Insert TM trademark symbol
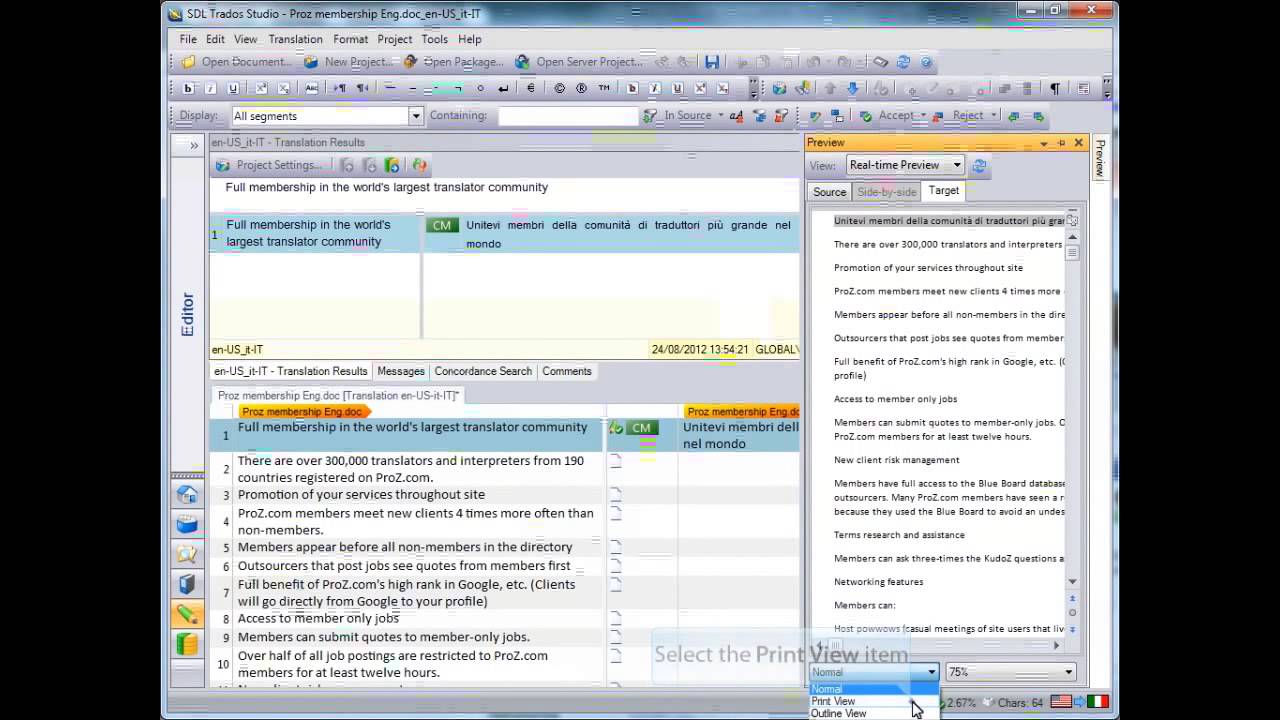Image resolution: width=1280 pixels, height=720 pixels. tap(604, 88)
